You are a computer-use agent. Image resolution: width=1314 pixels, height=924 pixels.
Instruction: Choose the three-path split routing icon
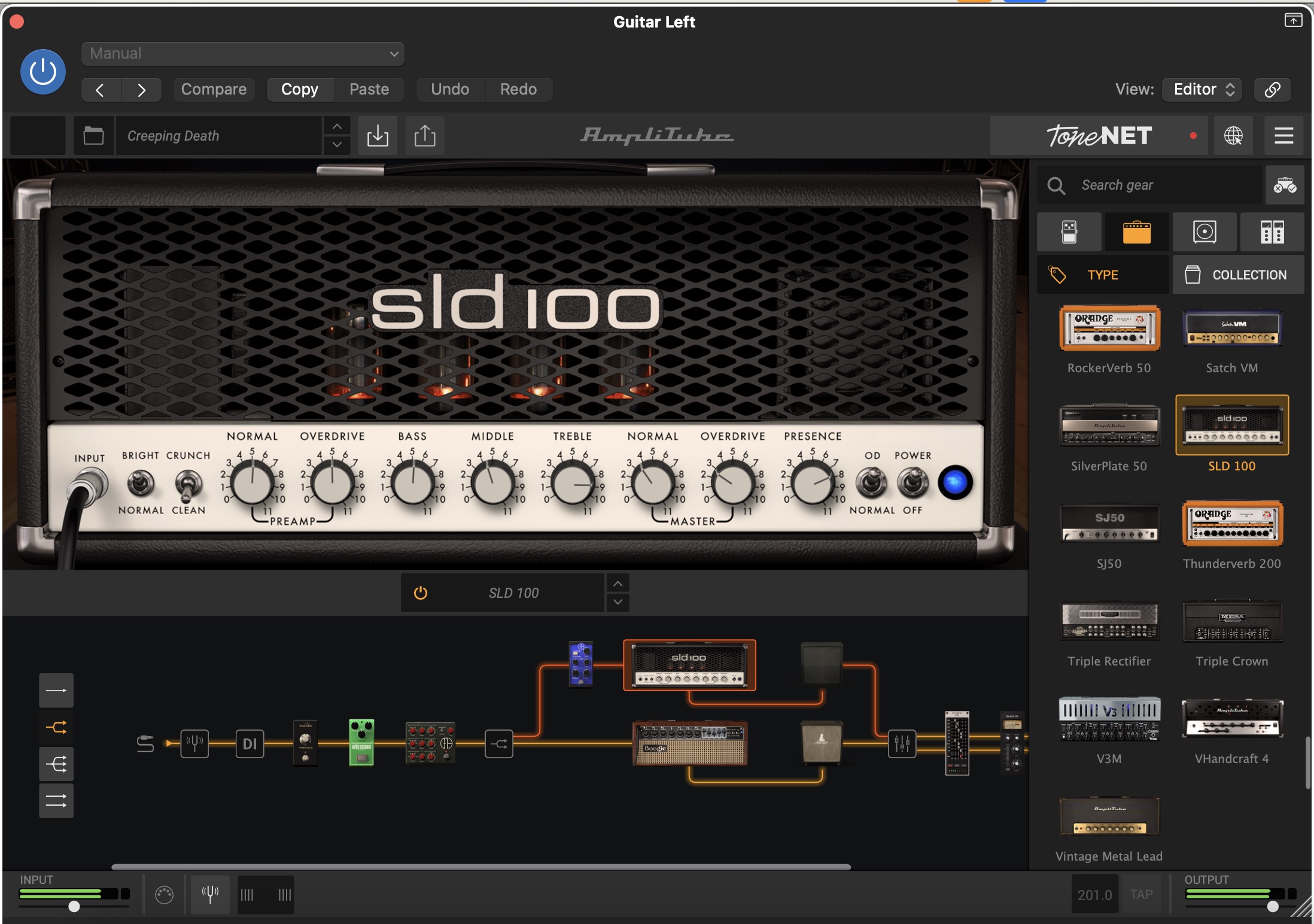(56, 764)
